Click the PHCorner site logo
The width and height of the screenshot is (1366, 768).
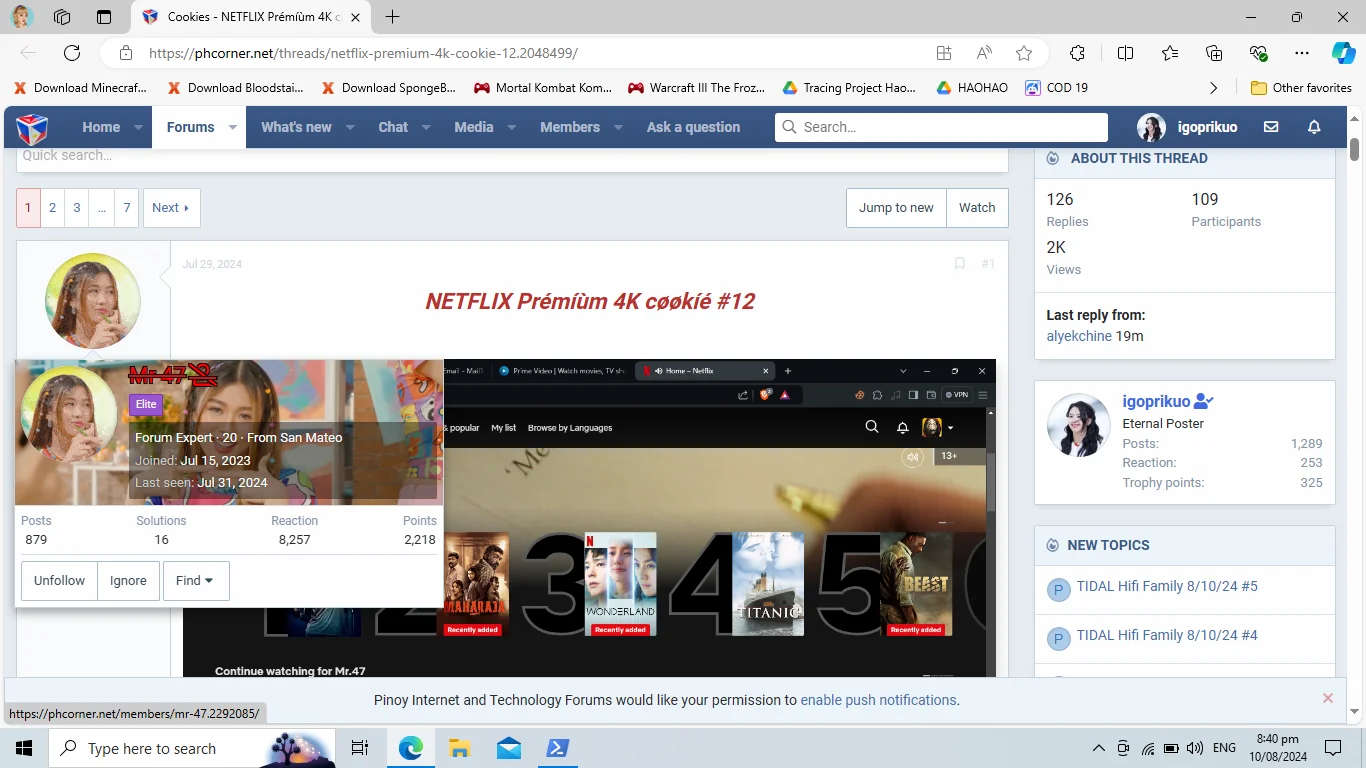click(x=32, y=128)
